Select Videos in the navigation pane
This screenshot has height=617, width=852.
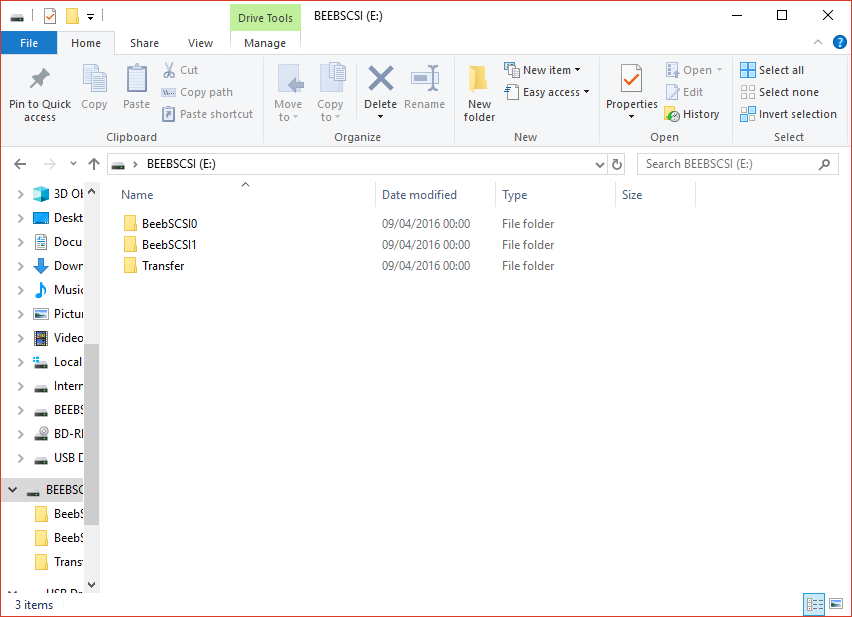[57, 337]
